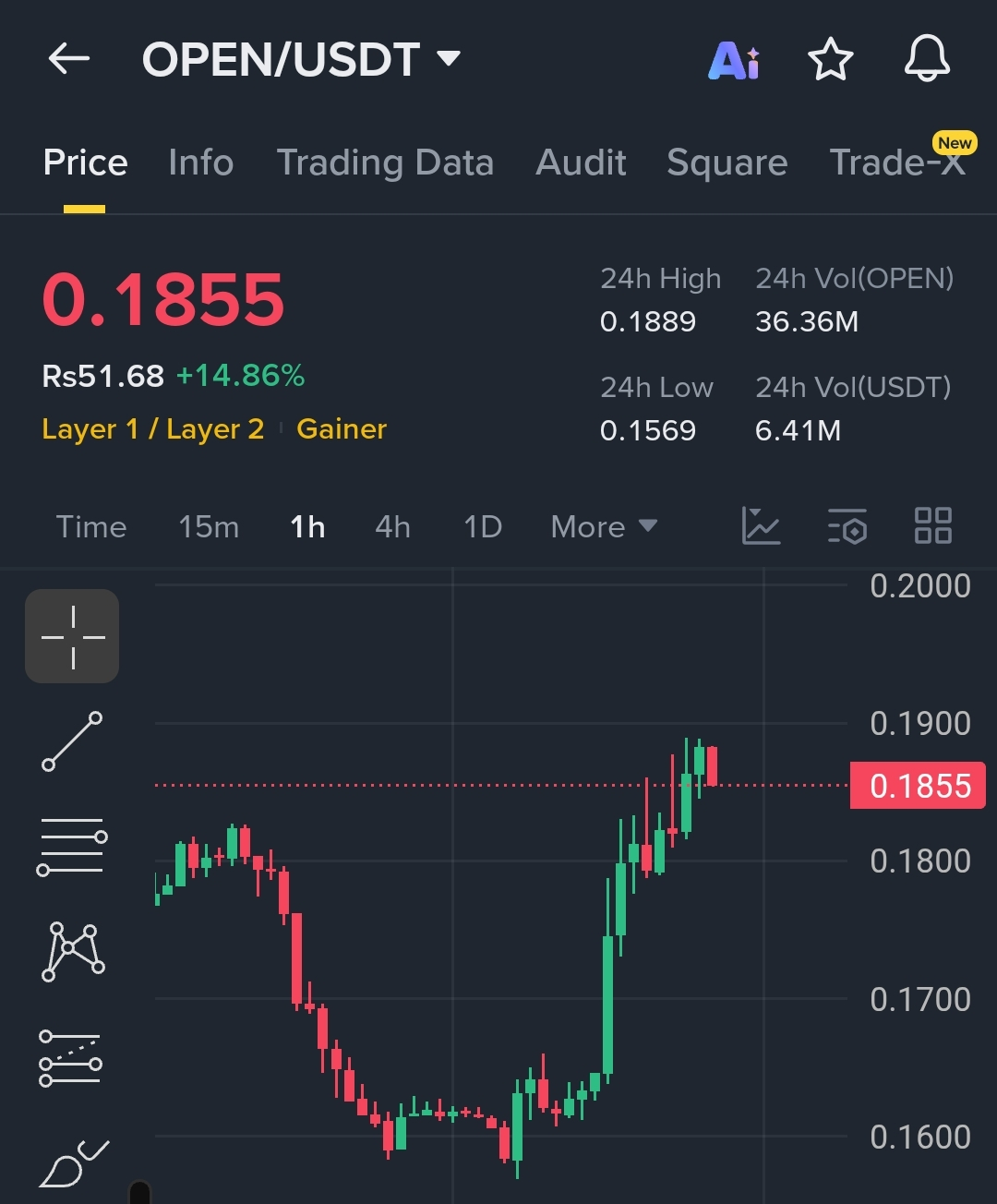
Task: Select the brush drawing tool
Action: [x=74, y=1163]
